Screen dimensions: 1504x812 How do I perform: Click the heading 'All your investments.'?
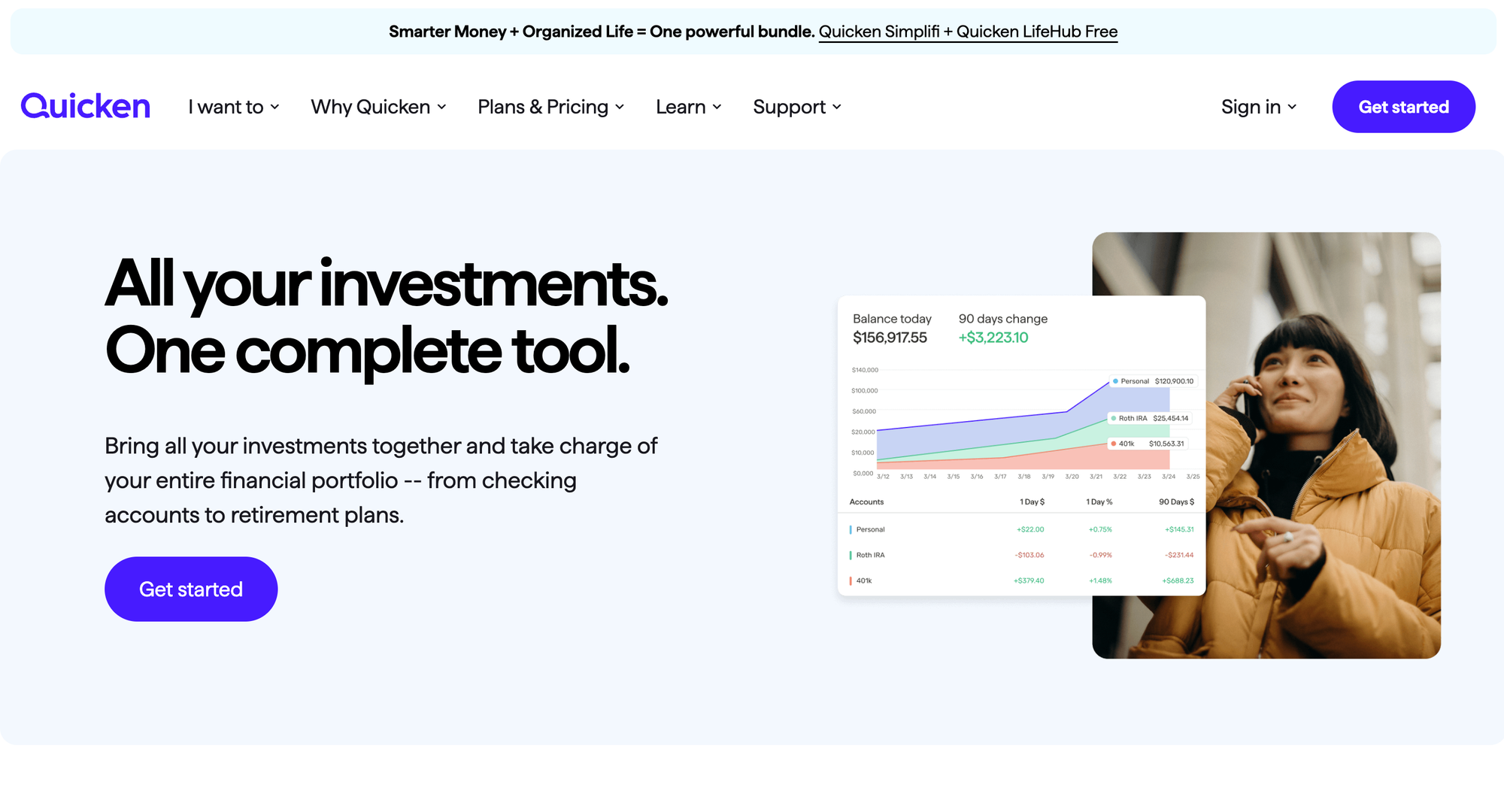click(387, 283)
